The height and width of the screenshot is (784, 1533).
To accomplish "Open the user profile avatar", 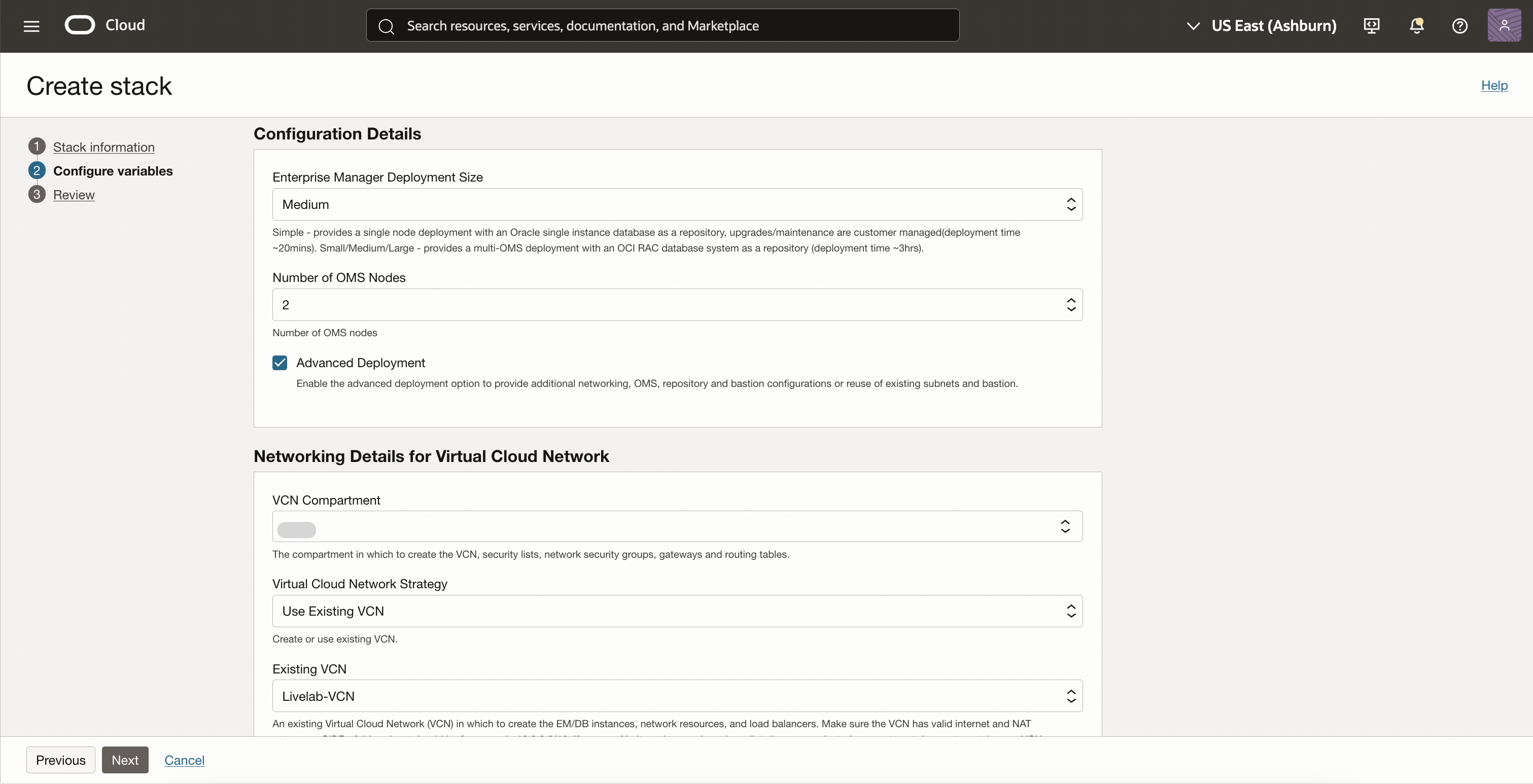I will coord(1504,25).
